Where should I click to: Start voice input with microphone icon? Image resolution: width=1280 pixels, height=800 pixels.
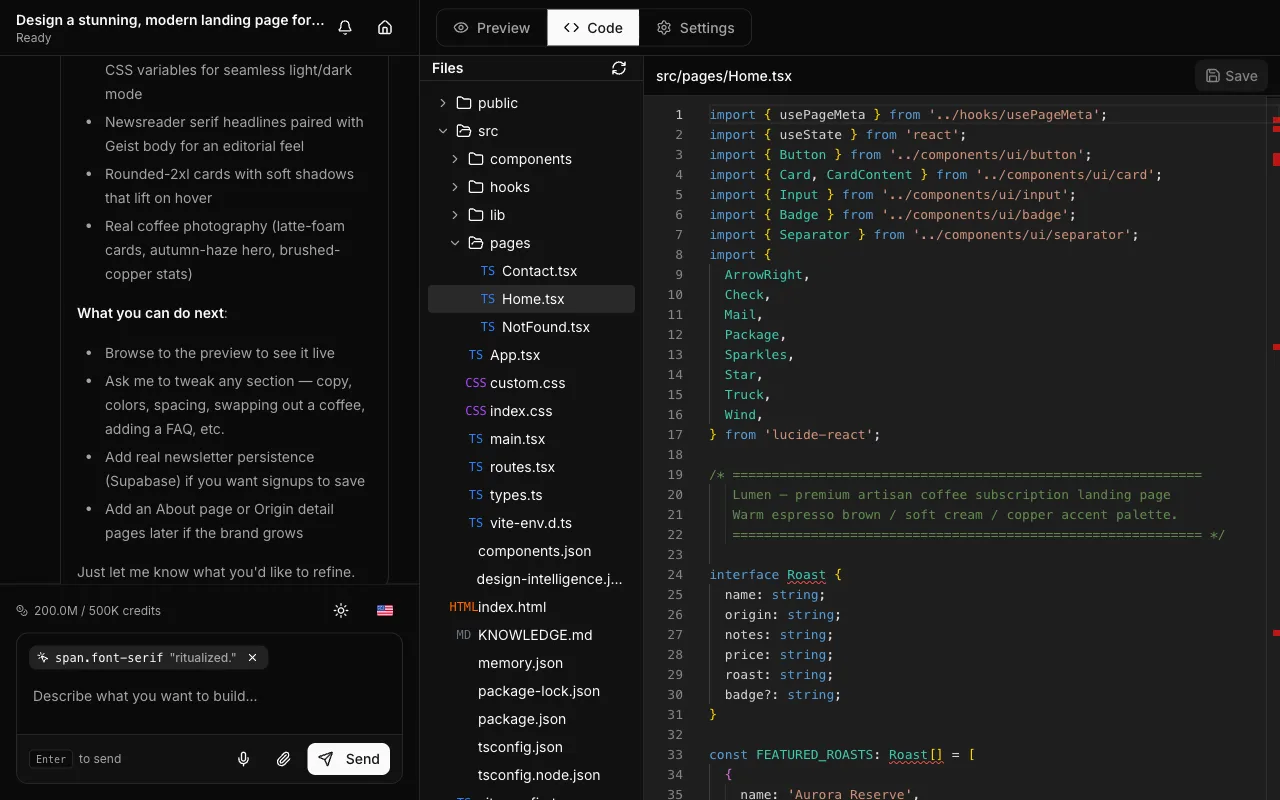[x=243, y=759]
